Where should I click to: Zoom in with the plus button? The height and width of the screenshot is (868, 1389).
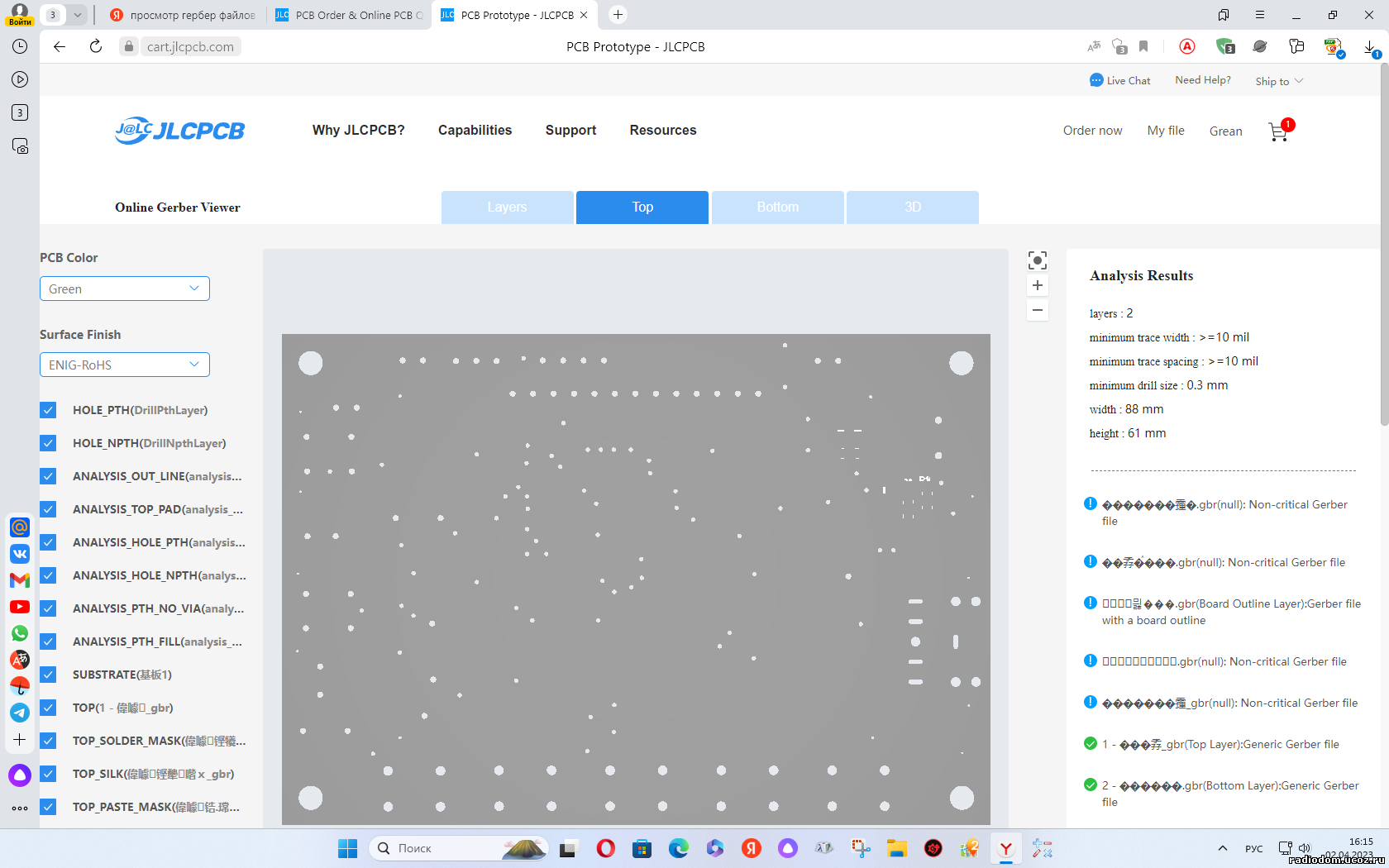click(x=1037, y=285)
